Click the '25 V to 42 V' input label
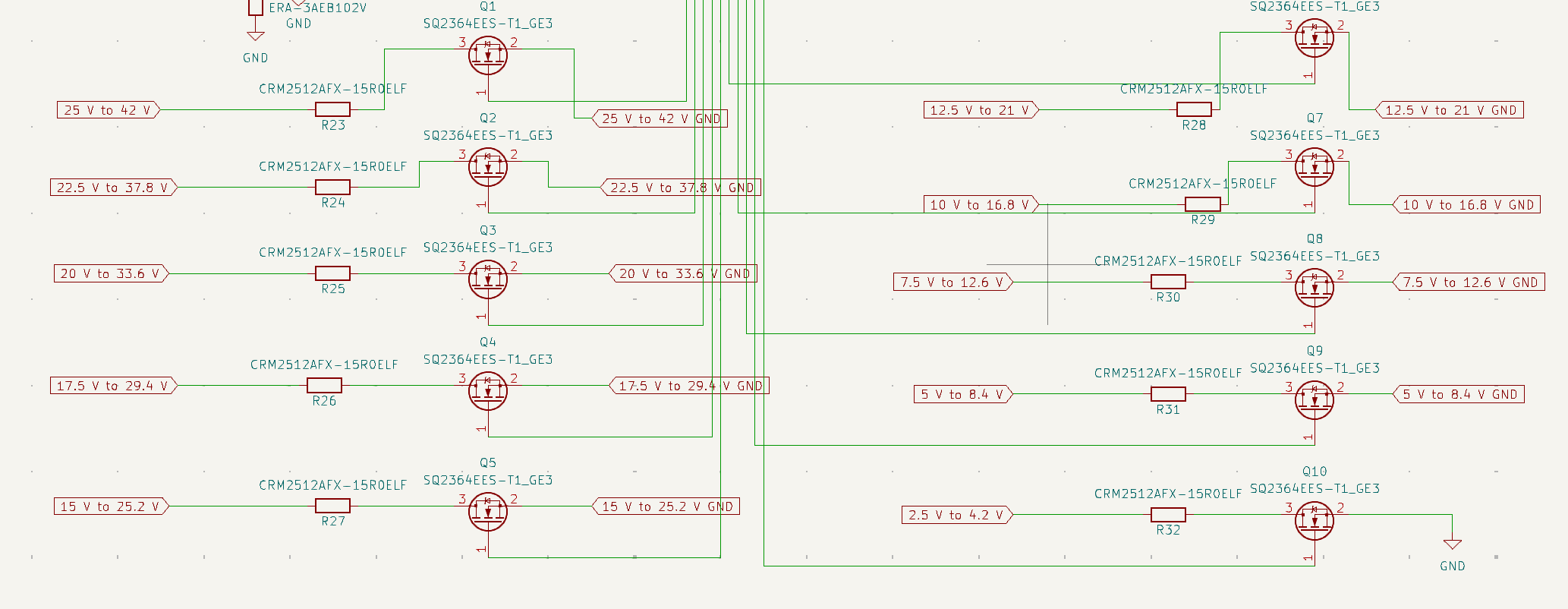Viewport: 1568px width, 609px height. (109, 110)
